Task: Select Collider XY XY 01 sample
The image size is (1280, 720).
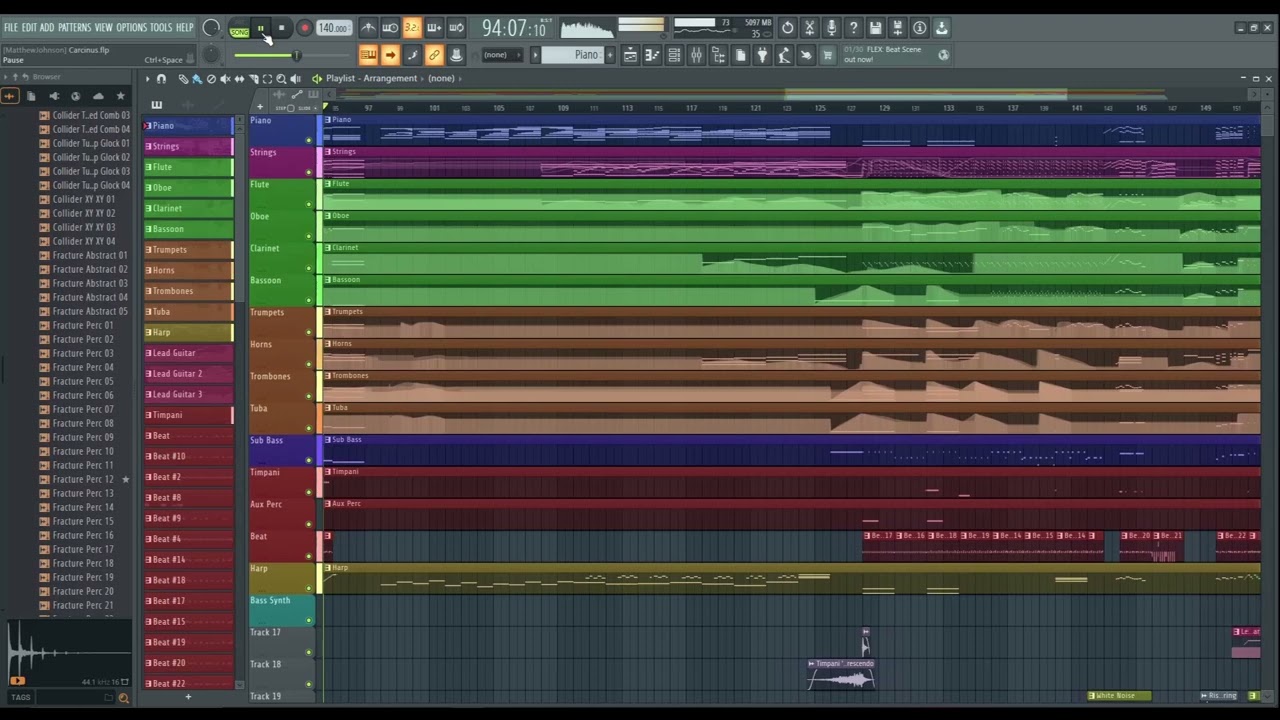Action: [x=83, y=199]
